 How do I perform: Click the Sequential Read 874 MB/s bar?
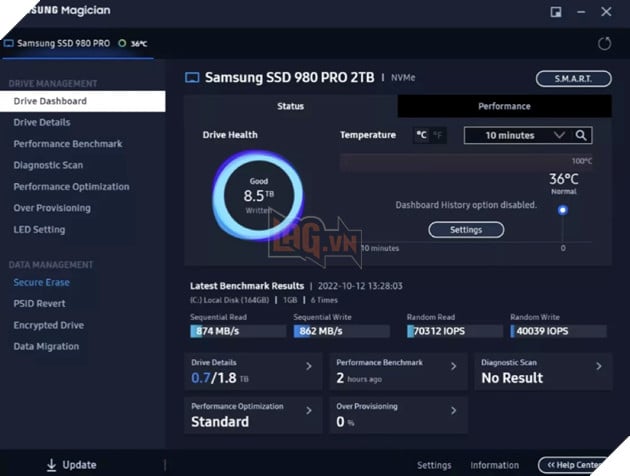pyautogui.click(x=238, y=331)
